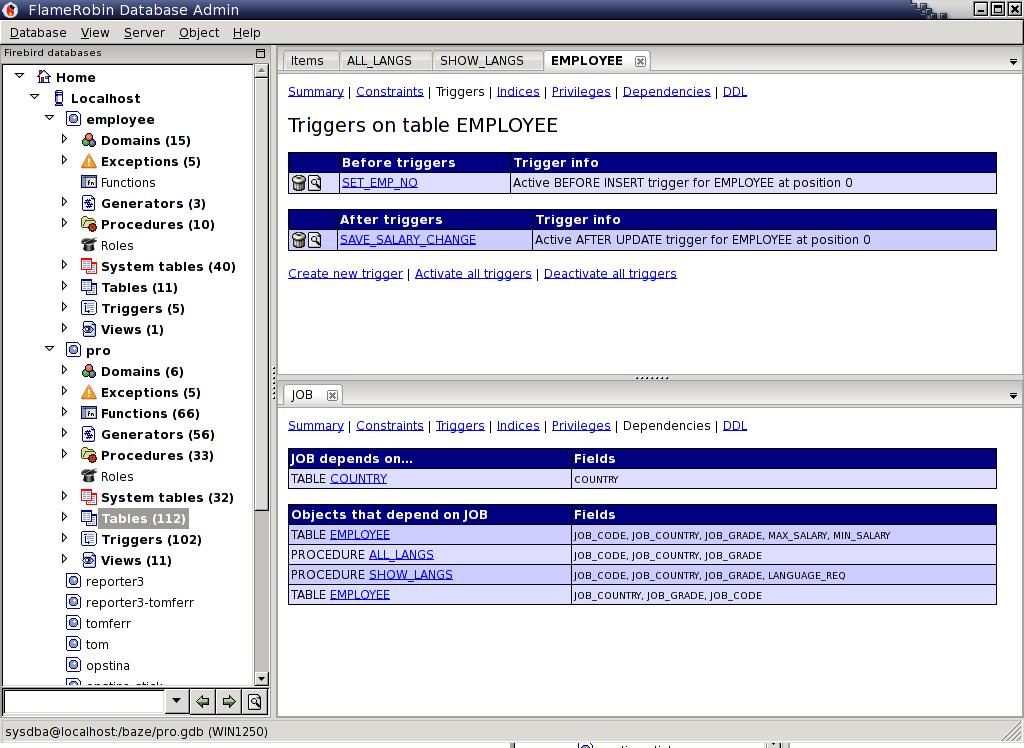Click the Localhost server icon
1024x748 pixels.
(x=59, y=98)
